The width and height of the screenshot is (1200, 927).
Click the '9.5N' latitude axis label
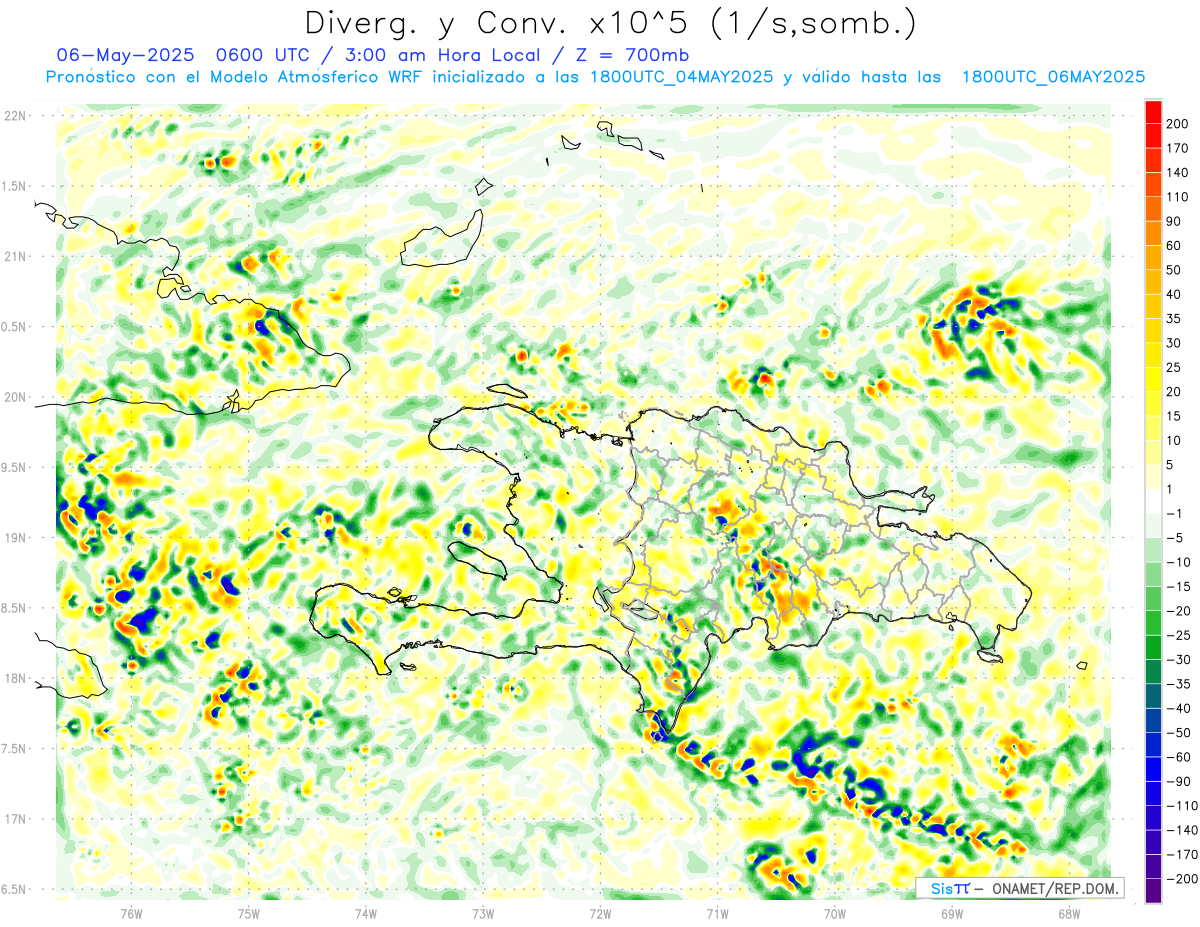(15, 467)
